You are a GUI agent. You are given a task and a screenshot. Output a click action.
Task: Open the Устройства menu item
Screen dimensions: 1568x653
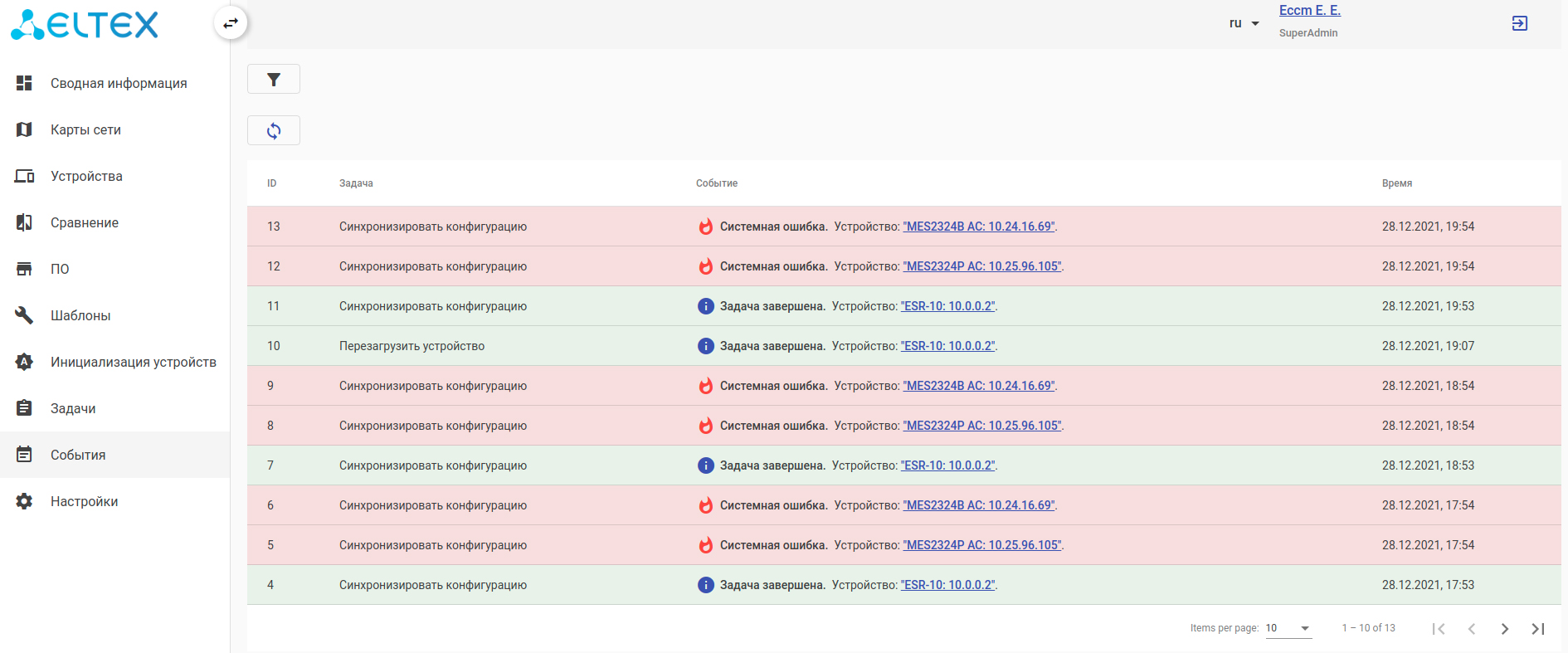point(86,176)
